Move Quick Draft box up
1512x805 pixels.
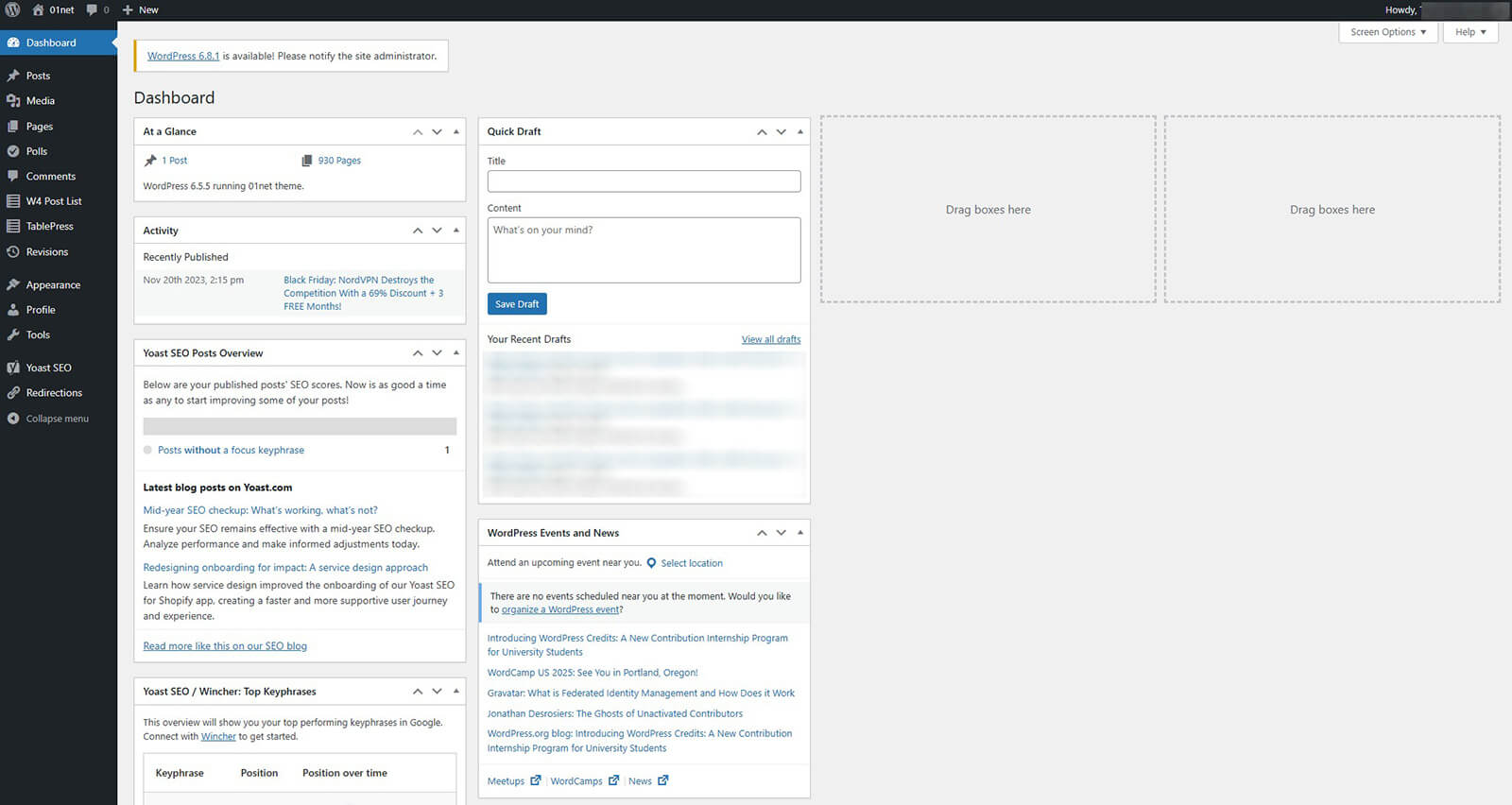(x=762, y=132)
